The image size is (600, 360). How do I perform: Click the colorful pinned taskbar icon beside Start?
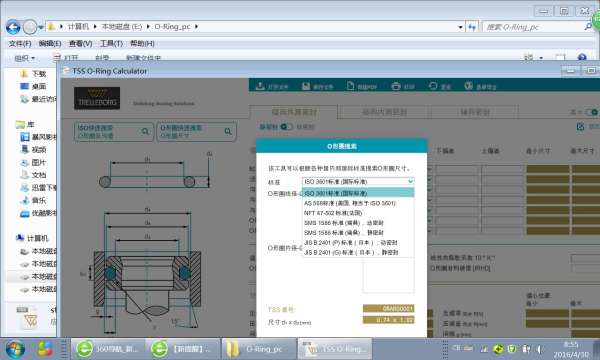[45, 349]
